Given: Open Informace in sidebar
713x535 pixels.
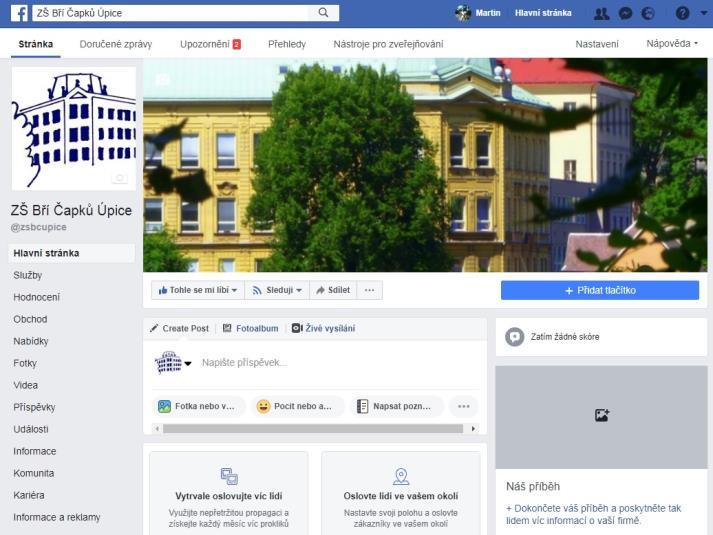Looking at the screenshot, I should point(35,451).
